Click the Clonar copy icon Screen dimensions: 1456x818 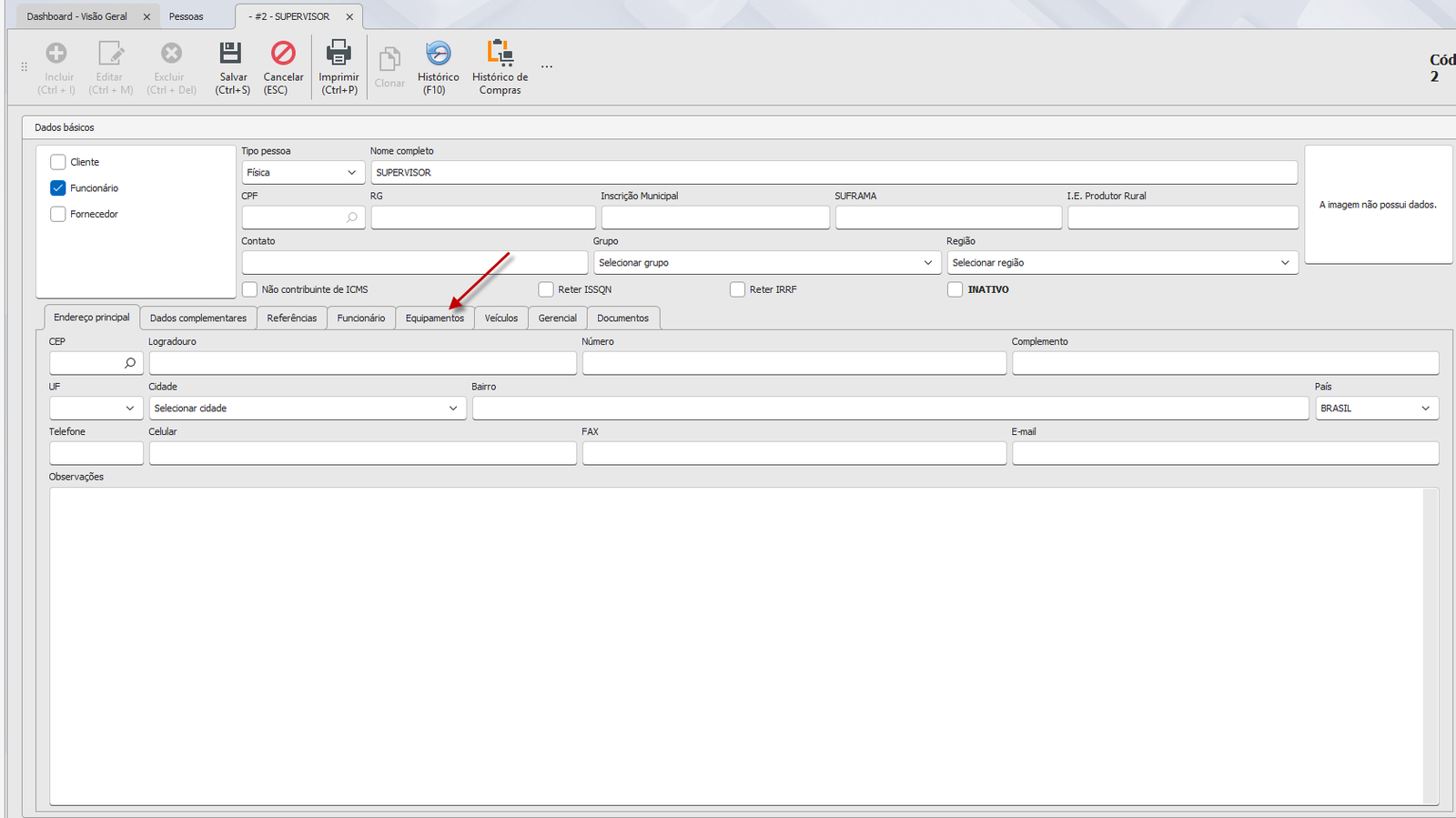(389, 59)
